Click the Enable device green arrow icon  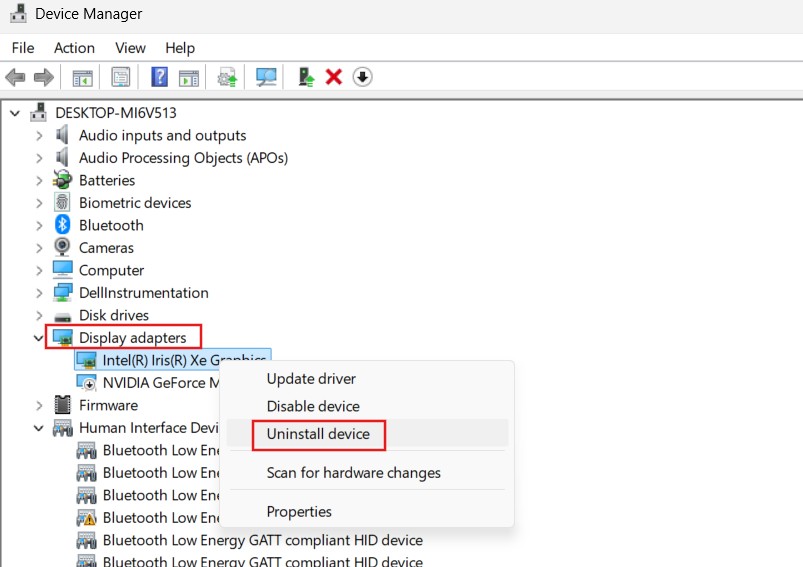point(306,77)
